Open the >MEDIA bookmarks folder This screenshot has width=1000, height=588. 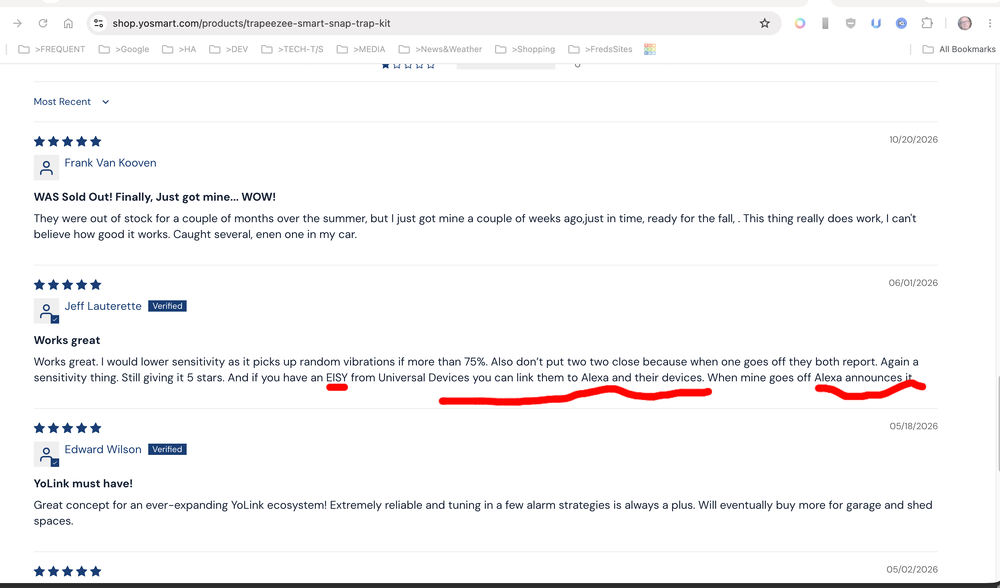click(361, 49)
